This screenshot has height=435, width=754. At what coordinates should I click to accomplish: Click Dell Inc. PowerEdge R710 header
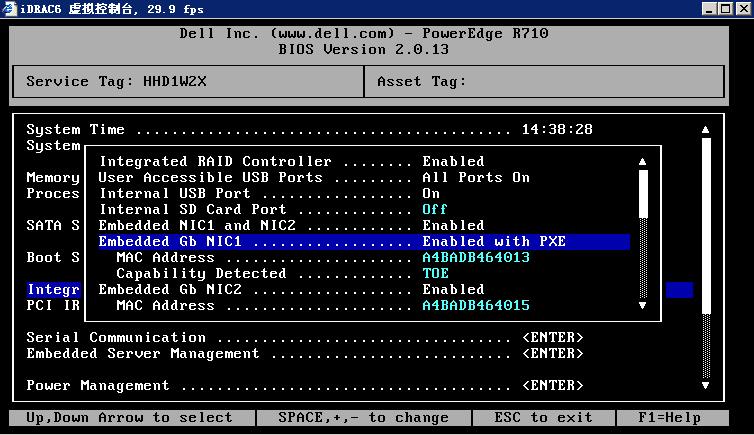click(364, 33)
